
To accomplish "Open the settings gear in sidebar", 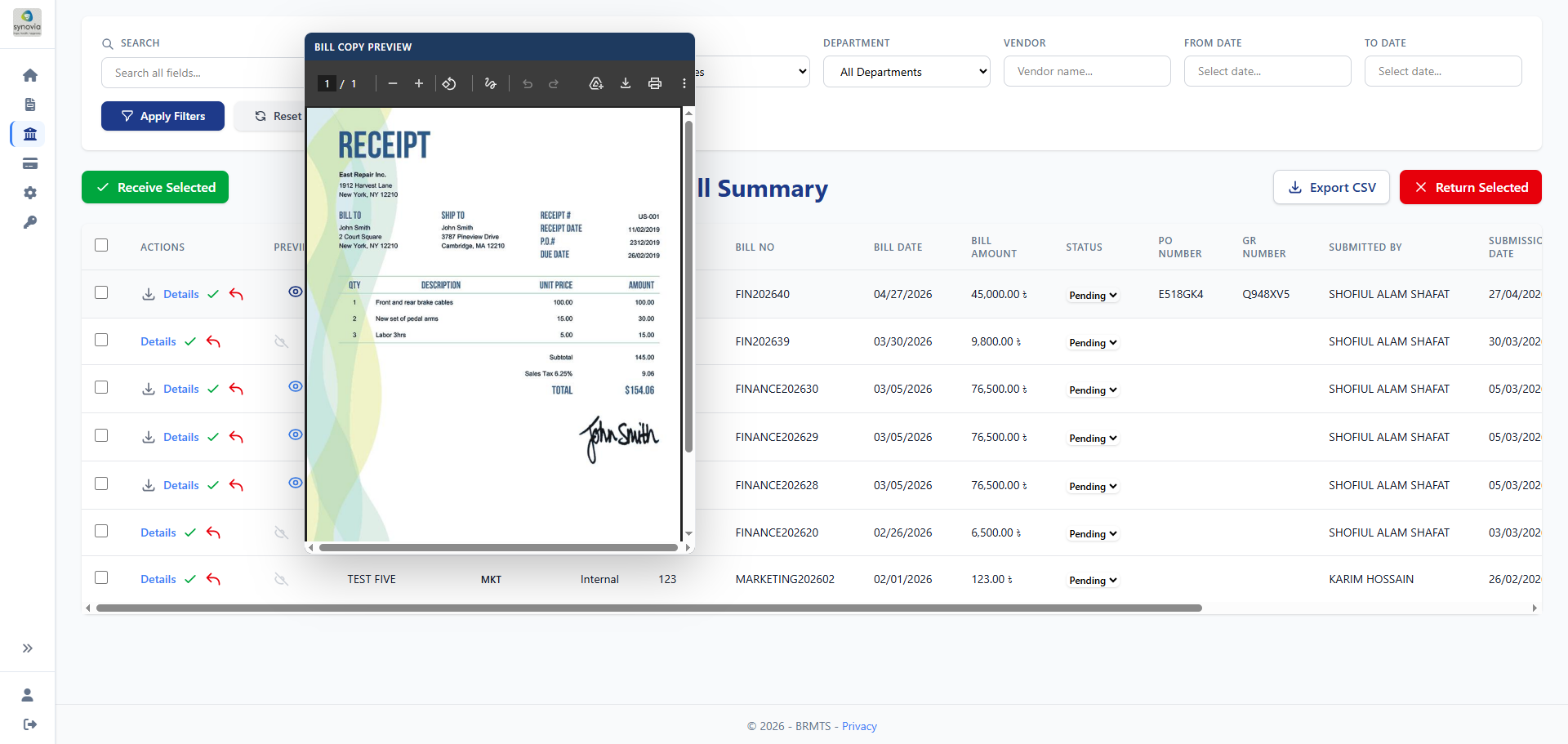I will [x=30, y=193].
